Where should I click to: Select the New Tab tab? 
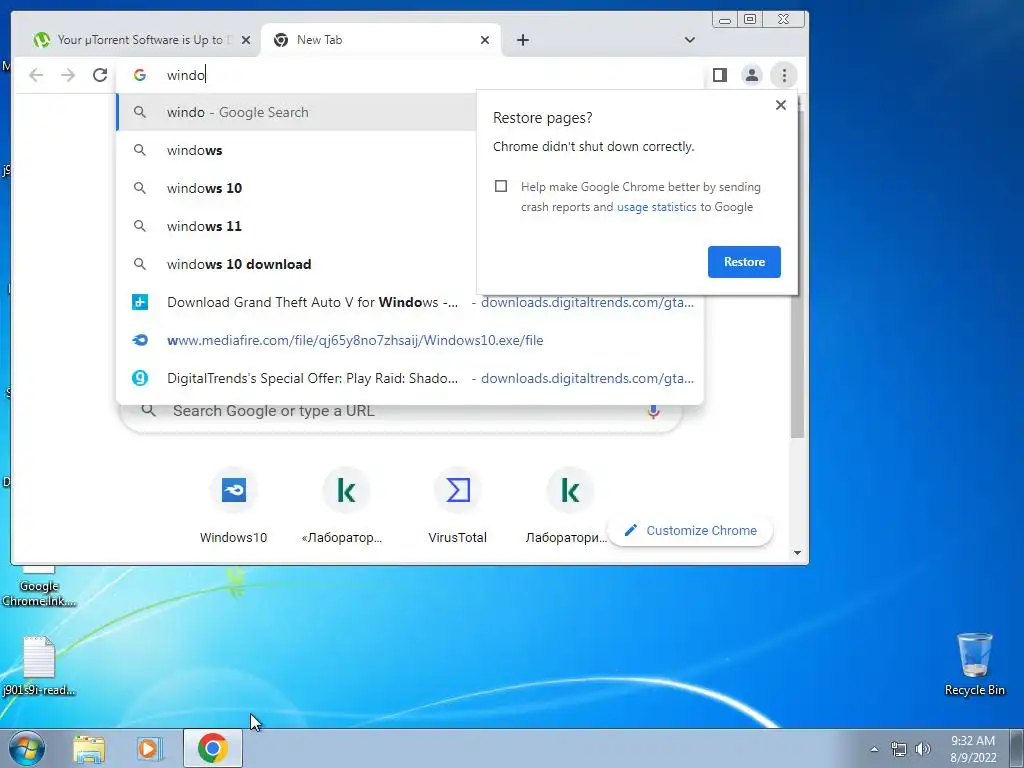click(381, 40)
